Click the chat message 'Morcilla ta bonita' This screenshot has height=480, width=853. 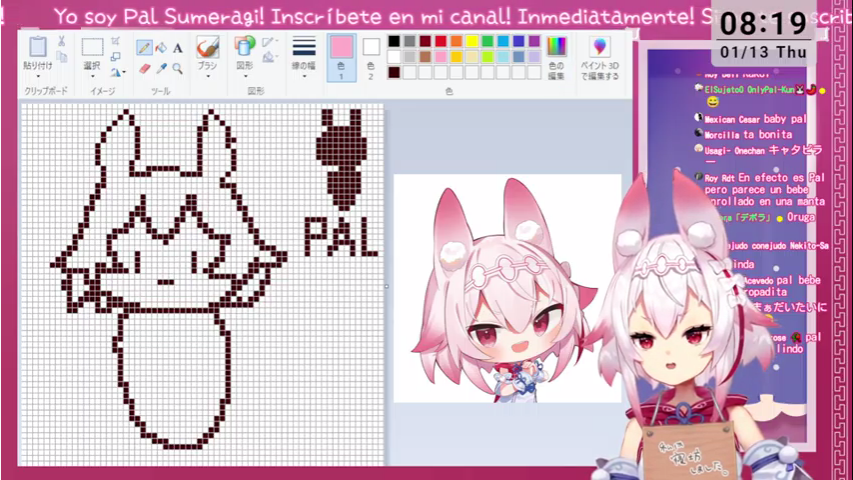point(744,134)
